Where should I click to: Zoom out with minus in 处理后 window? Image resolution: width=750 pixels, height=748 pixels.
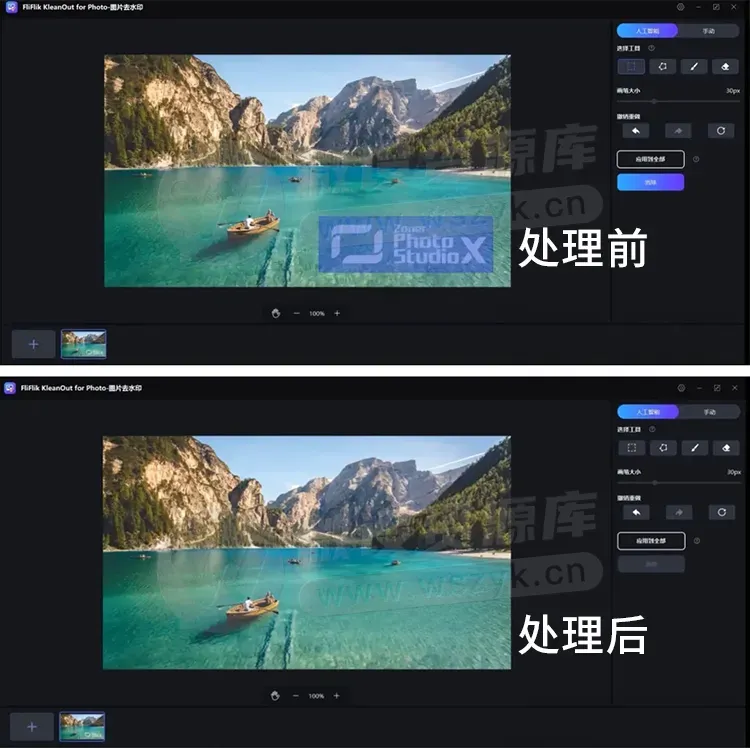tap(296, 695)
